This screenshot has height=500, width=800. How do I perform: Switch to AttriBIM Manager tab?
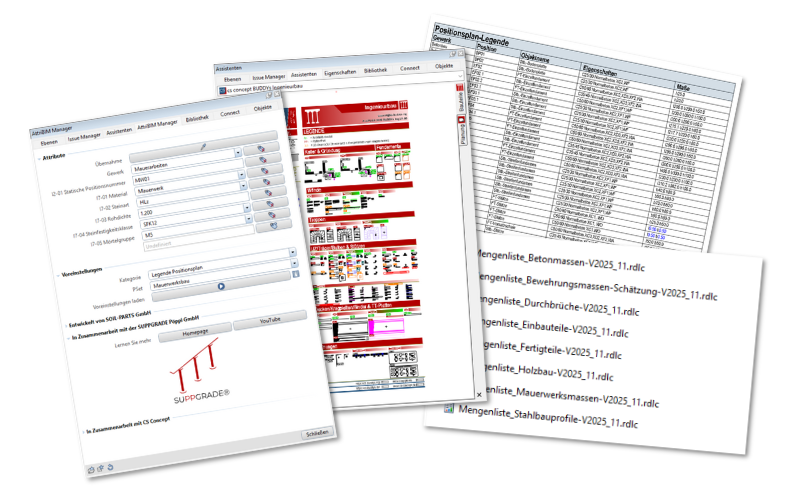157,123
